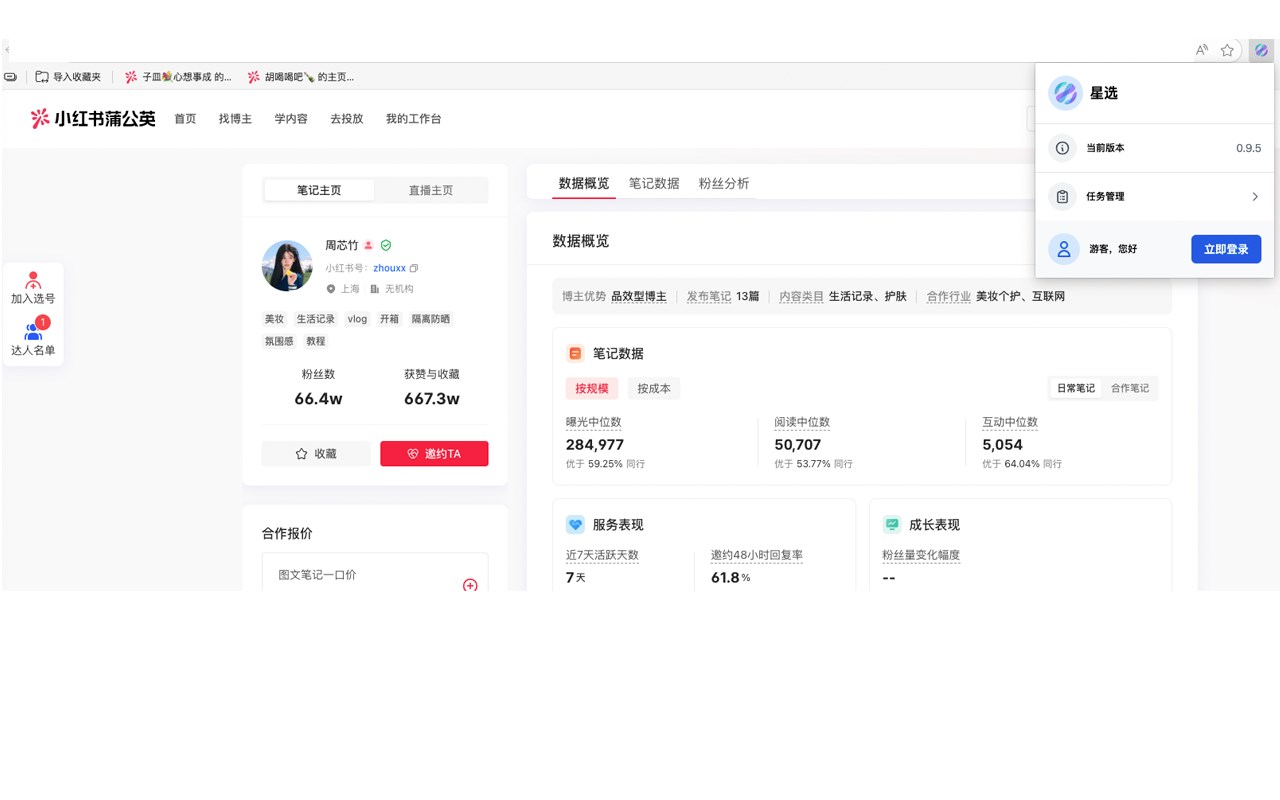1280x800 pixels.
Task: Click the plus icon next to 图文笔记一口价
Action: (x=470, y=585)
